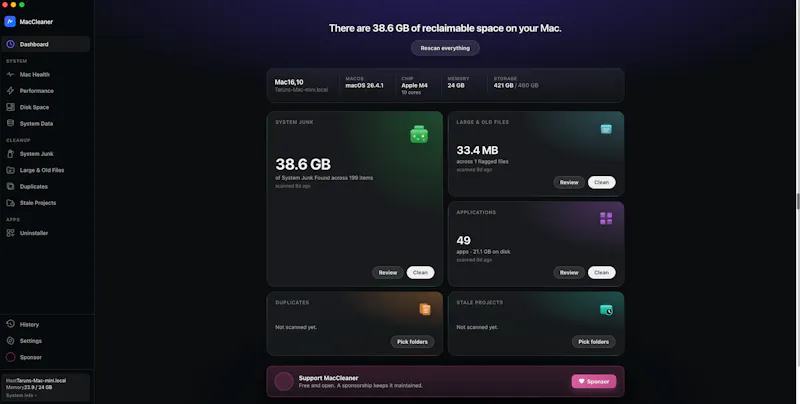Screen dimensions: 800x404
Task: Click the vertical scrollbar on right edge
Action: (x=797, y=201)
